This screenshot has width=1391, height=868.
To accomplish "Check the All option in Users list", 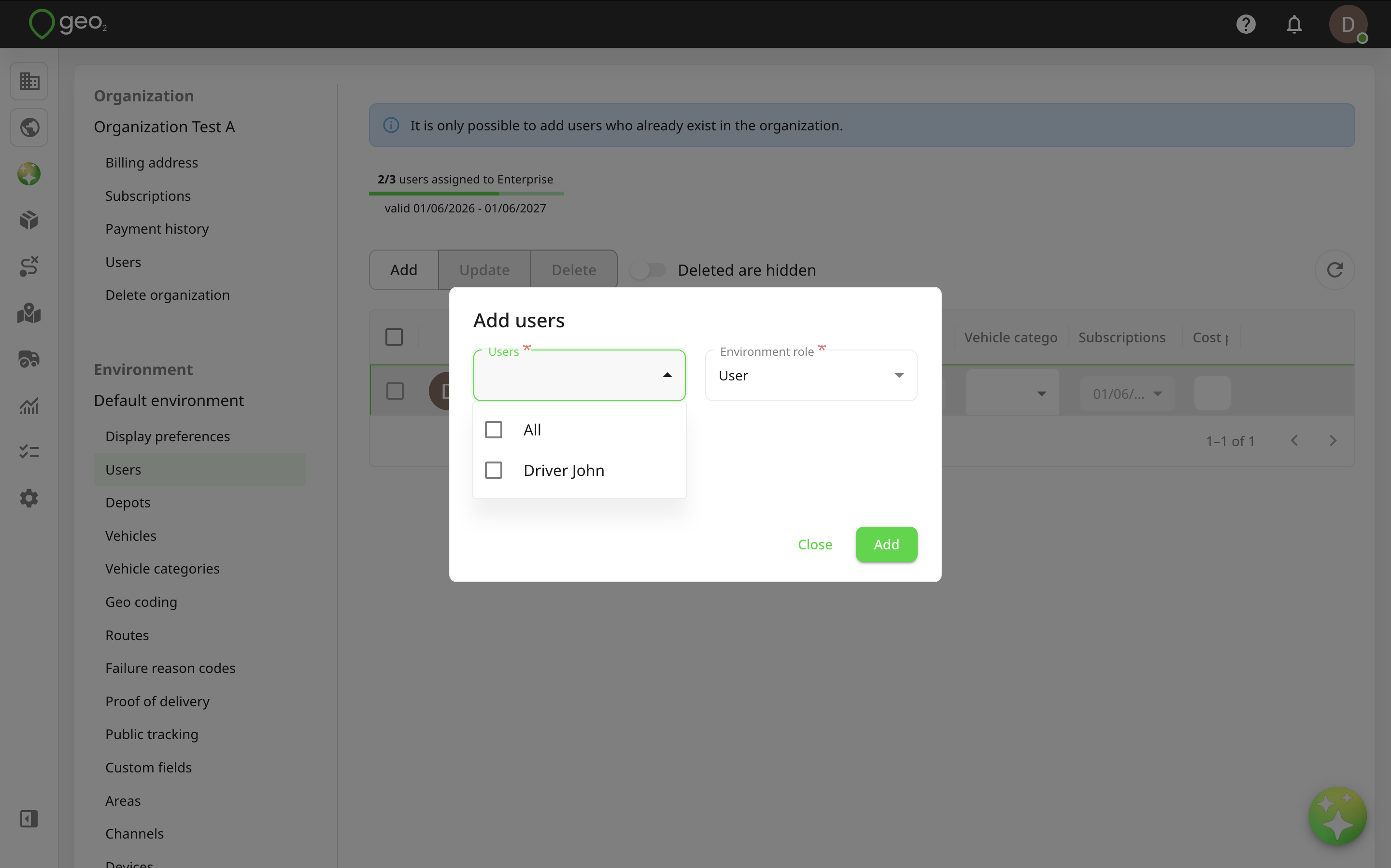I will (x=493, y=429).
